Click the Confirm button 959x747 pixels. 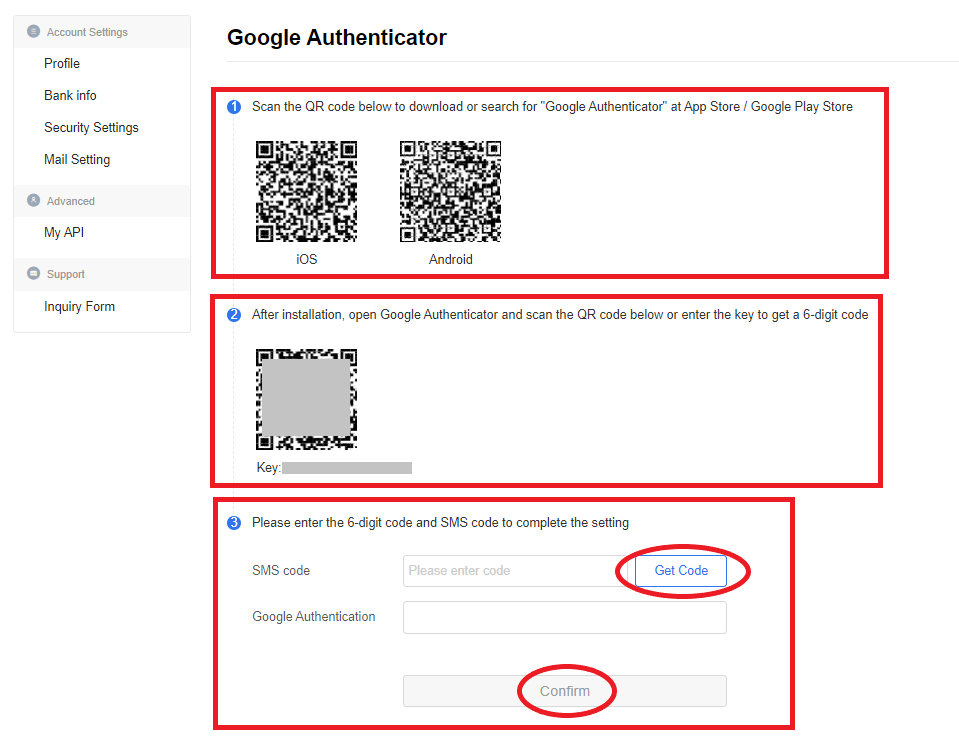tap(564, 691)
